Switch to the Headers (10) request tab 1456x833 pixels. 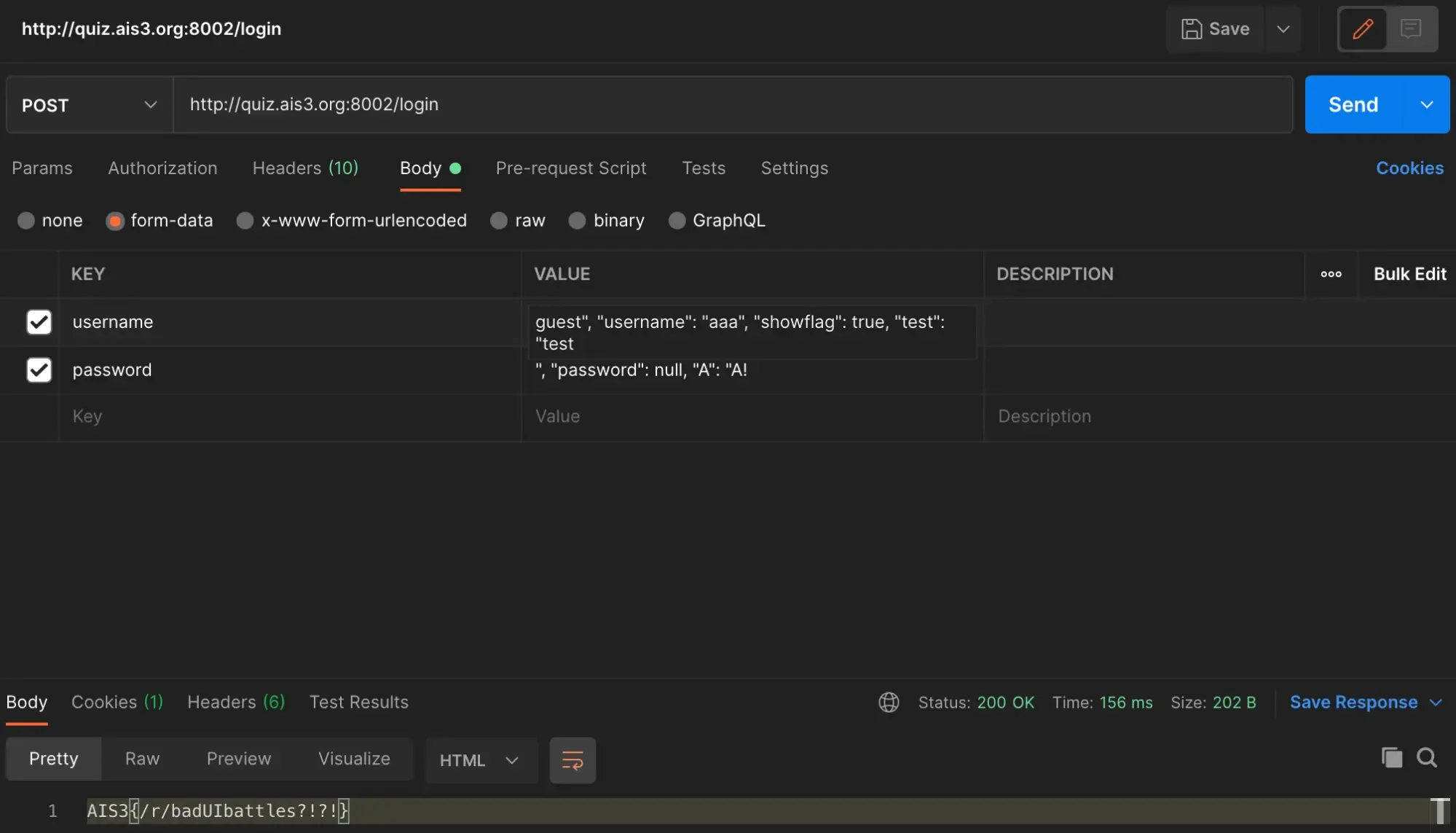click(305, 168)
